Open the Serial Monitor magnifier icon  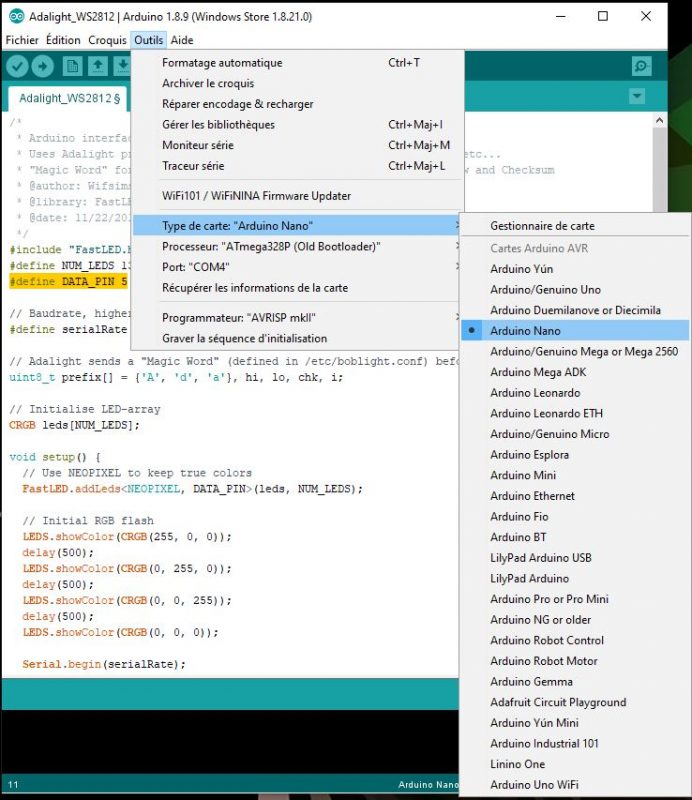[641, 66]
